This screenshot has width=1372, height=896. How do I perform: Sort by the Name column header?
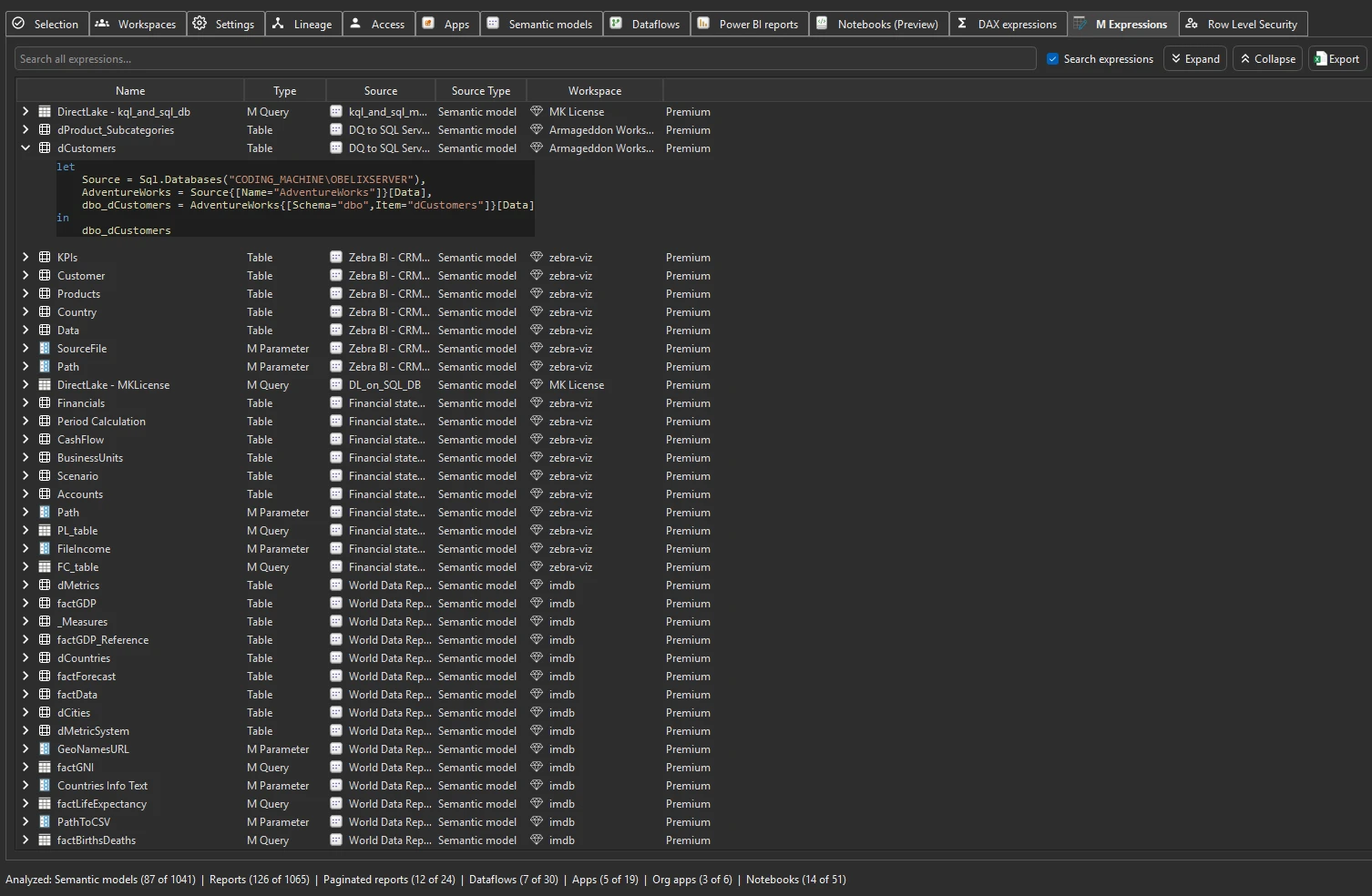click(130, 91)
